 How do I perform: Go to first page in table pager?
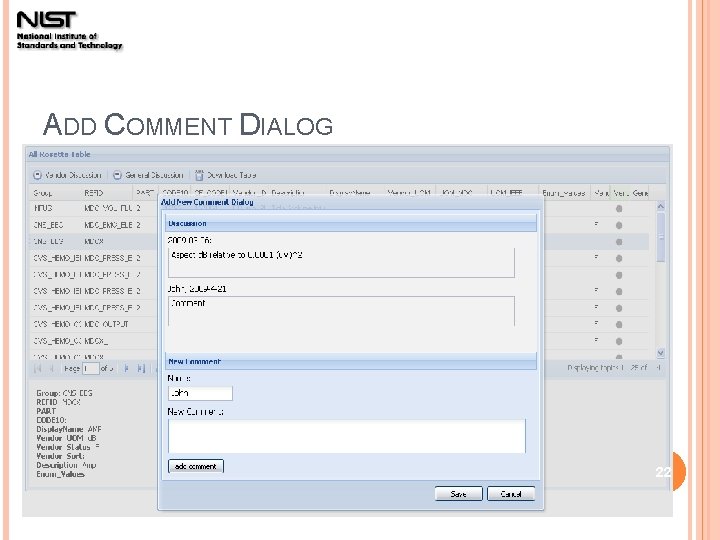(x=38, y=368)
